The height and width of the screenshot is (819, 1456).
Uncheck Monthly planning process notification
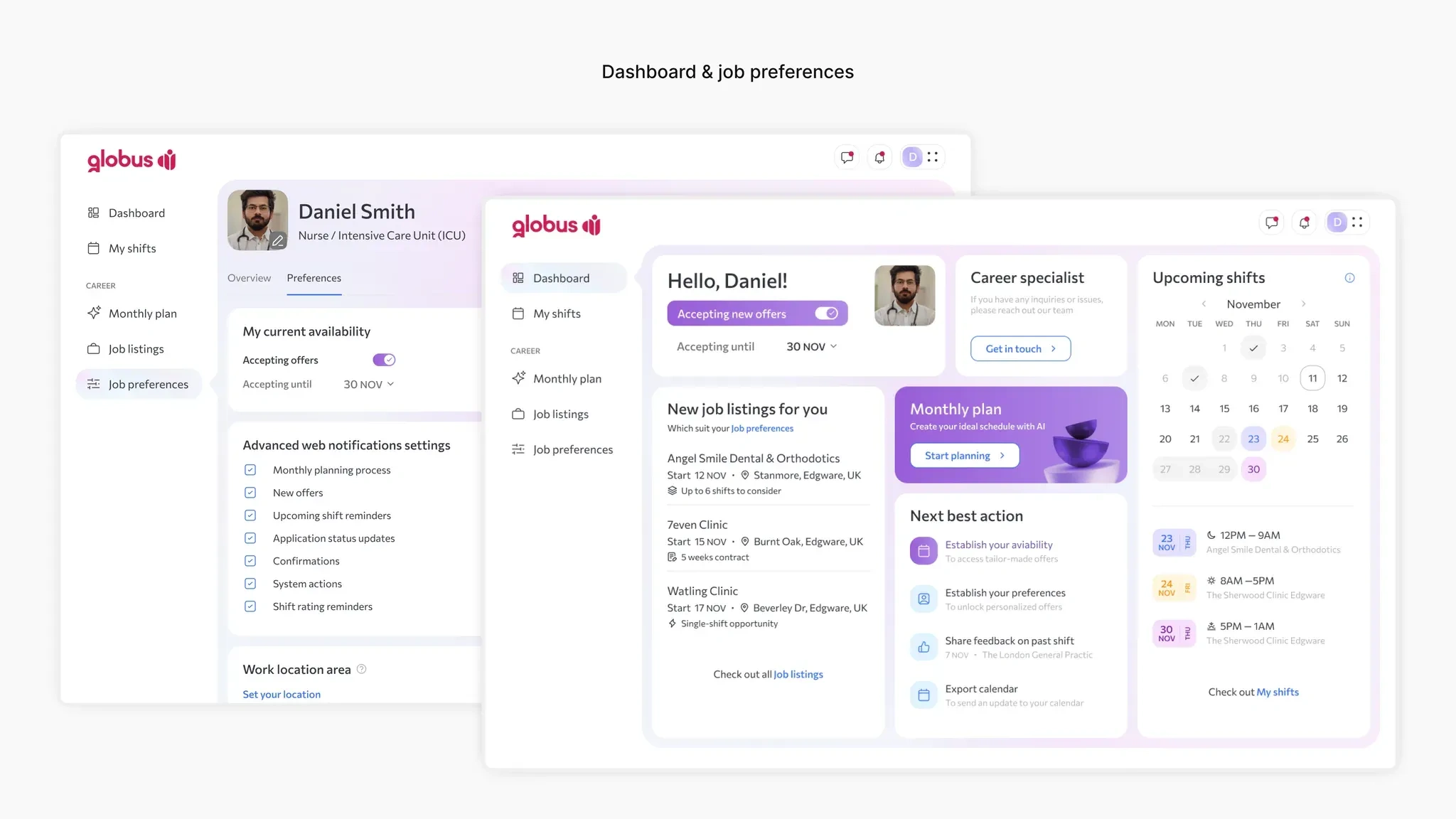click(x=250, y=470)
